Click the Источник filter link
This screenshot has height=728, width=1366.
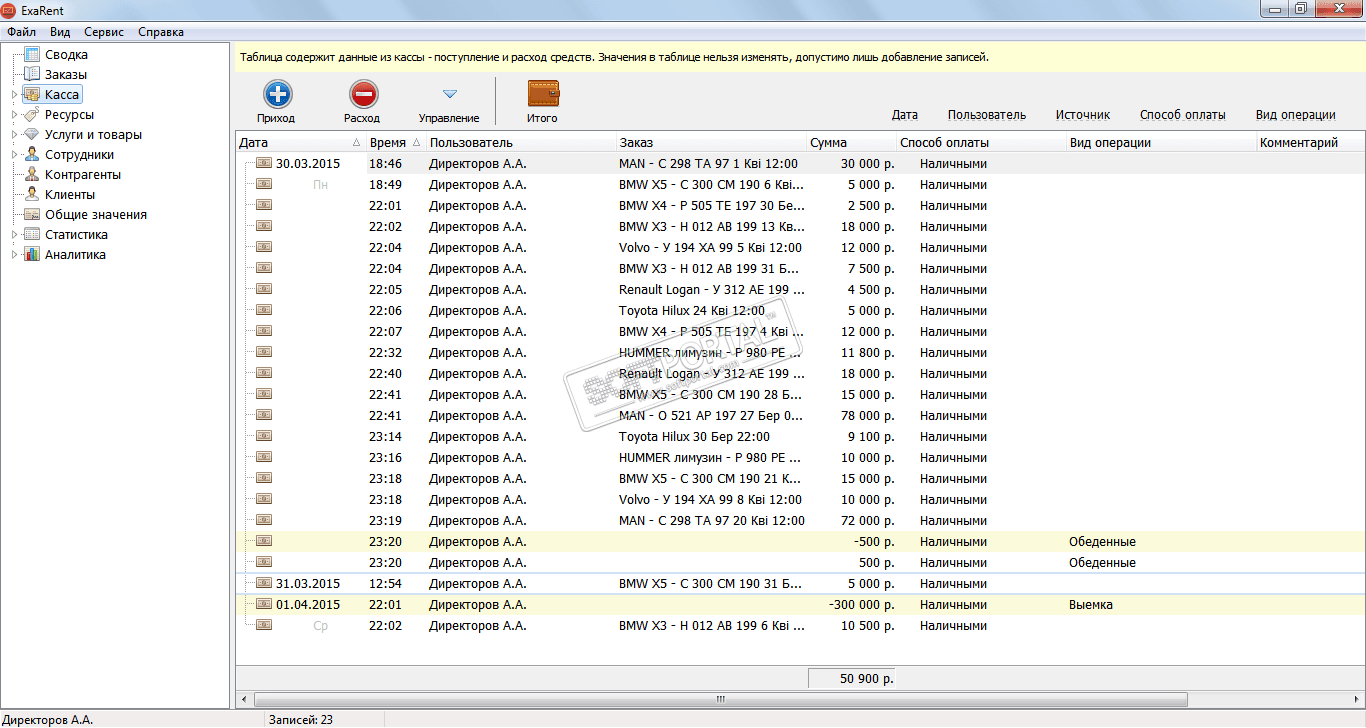click(x=1083, y=115)
